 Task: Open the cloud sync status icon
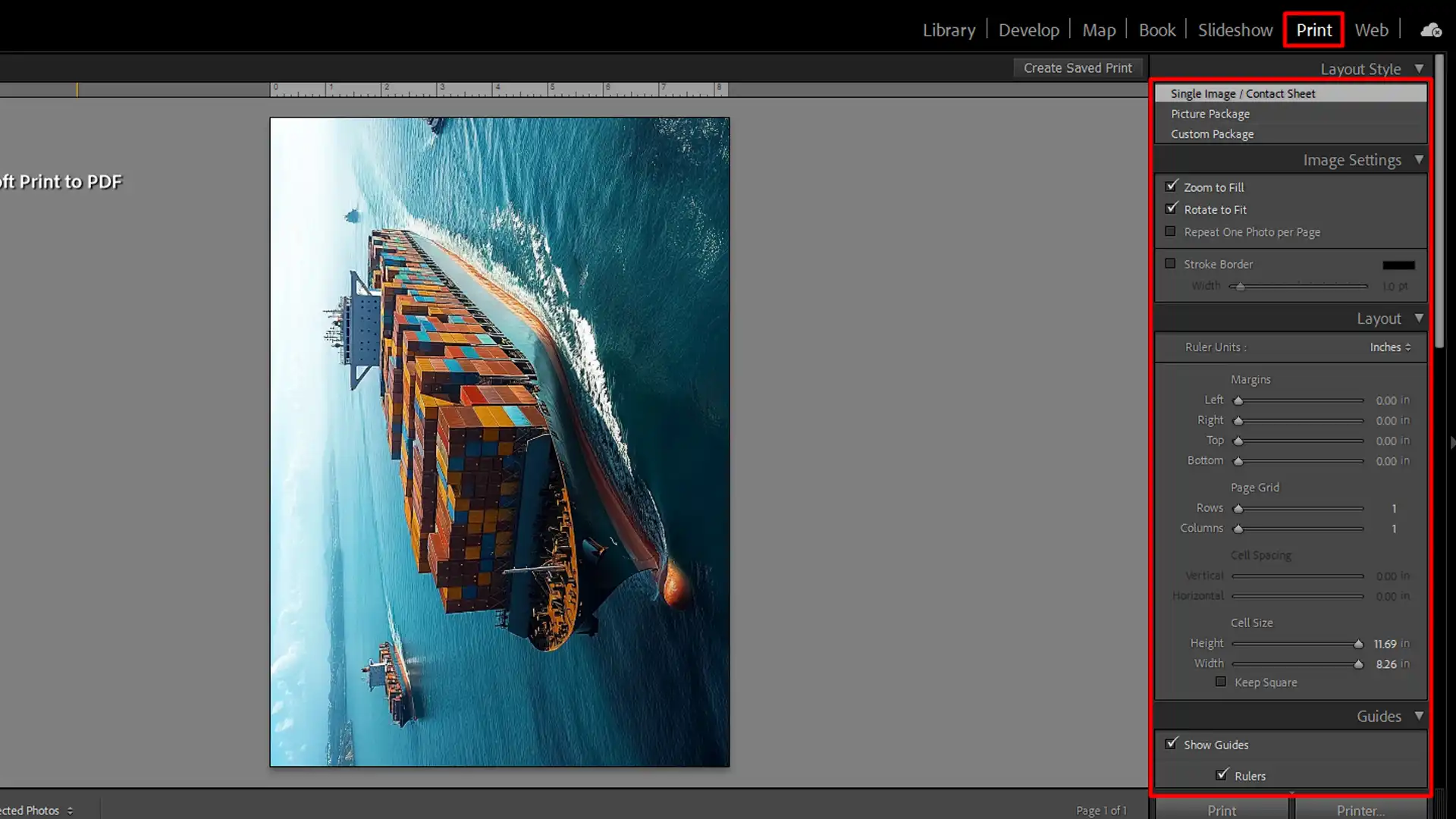[1431, 30]
